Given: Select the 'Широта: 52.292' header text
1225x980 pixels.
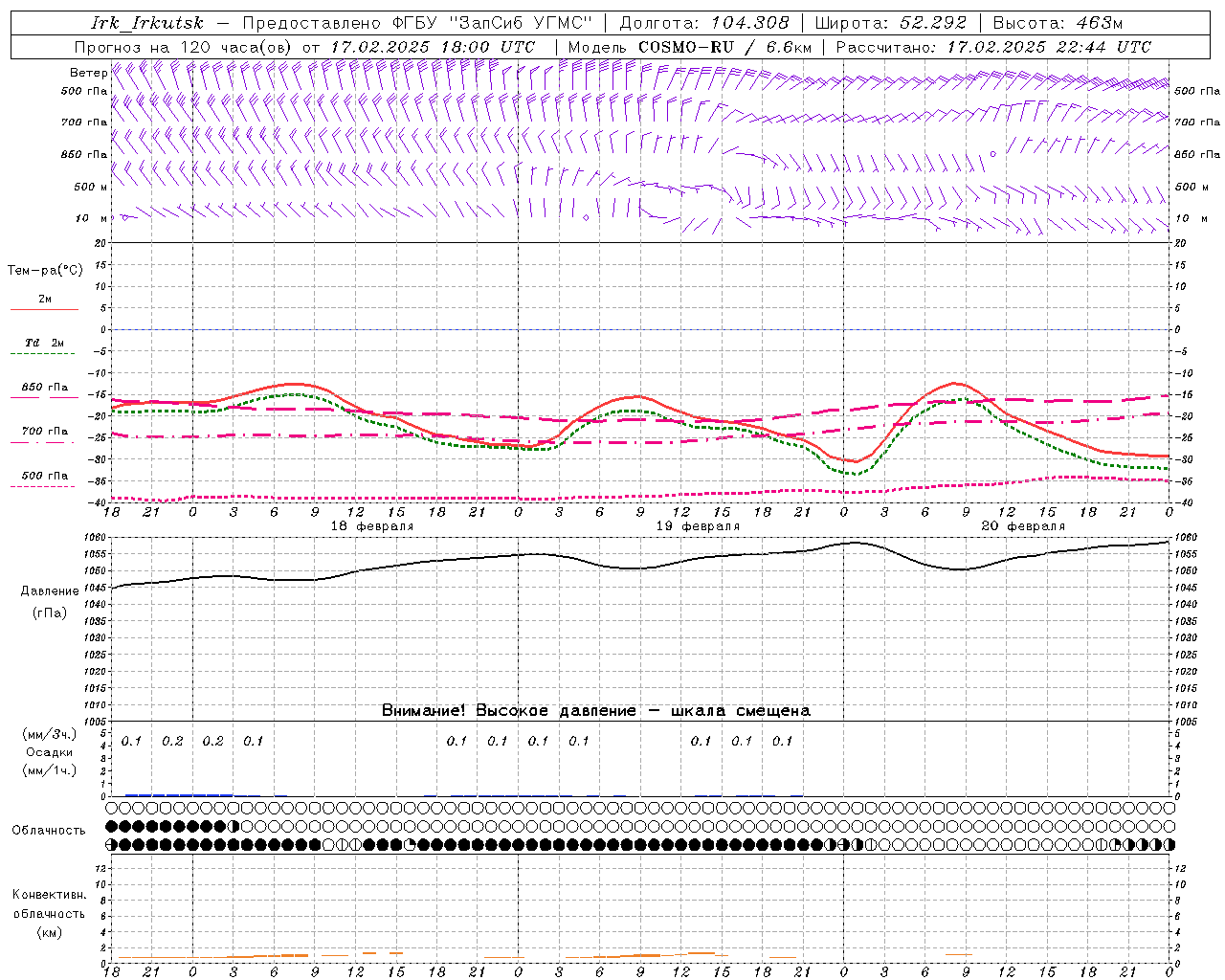Looking at the screenshot, I should pyautogui.click(x=891, y=23).
